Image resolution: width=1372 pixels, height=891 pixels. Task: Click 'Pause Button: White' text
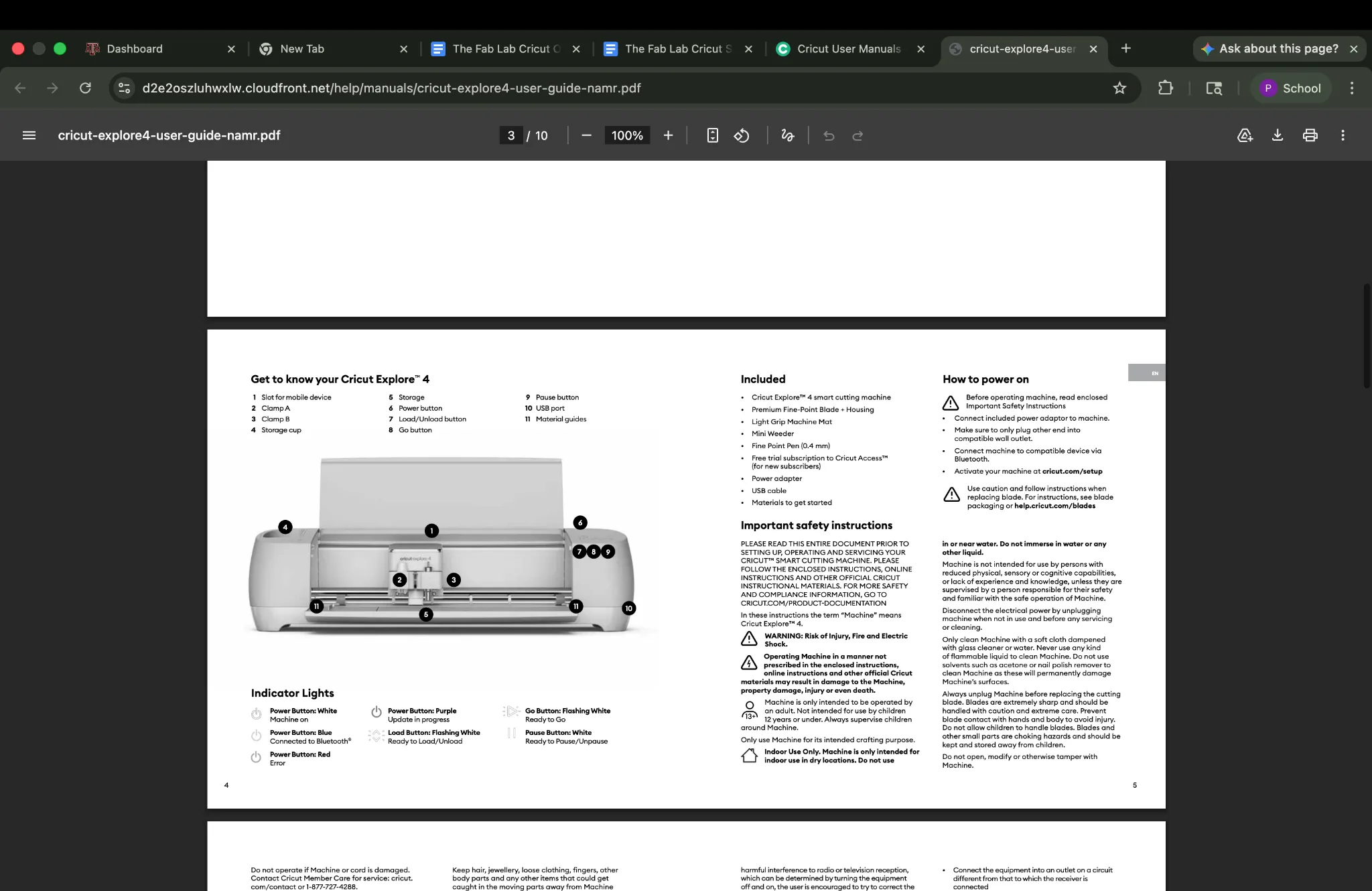coord(558,733)
